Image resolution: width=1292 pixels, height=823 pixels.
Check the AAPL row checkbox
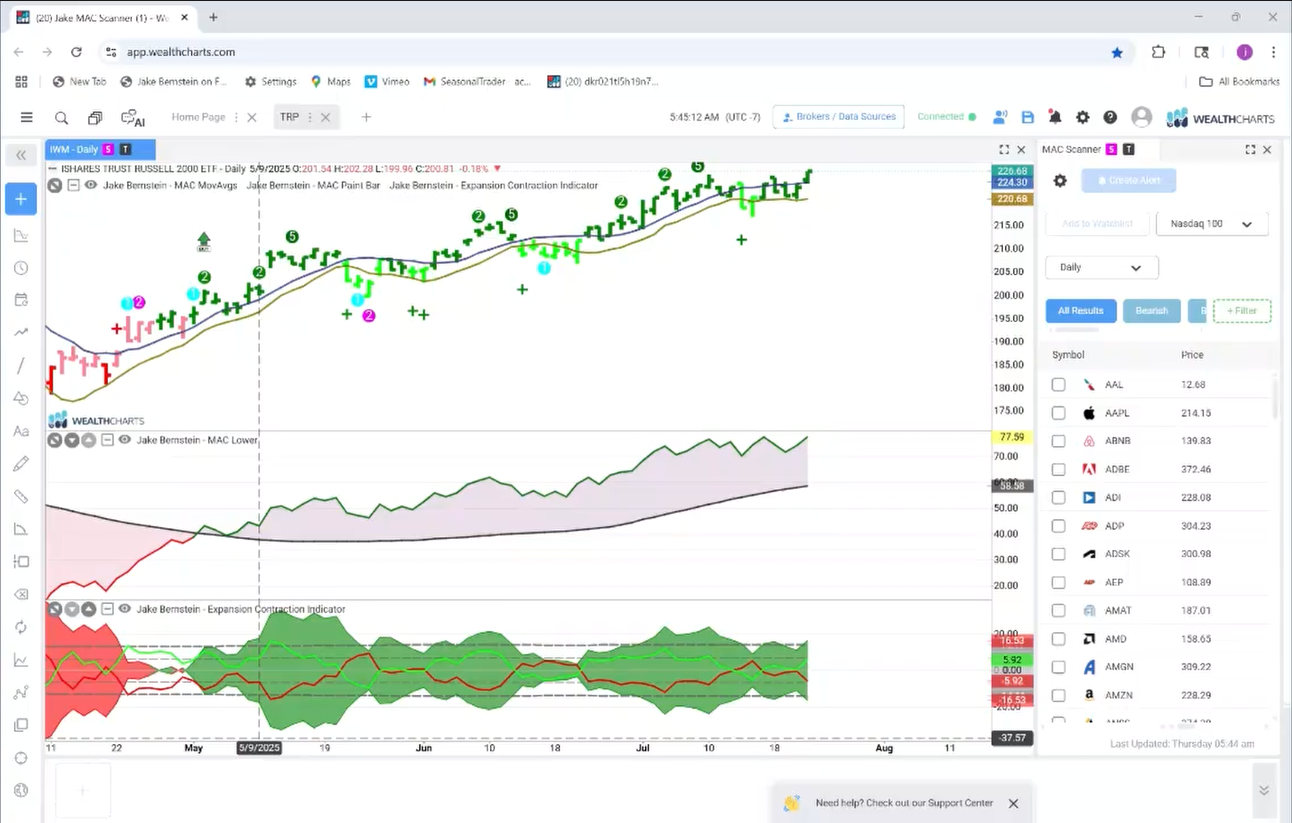[x=1058, y=412]
